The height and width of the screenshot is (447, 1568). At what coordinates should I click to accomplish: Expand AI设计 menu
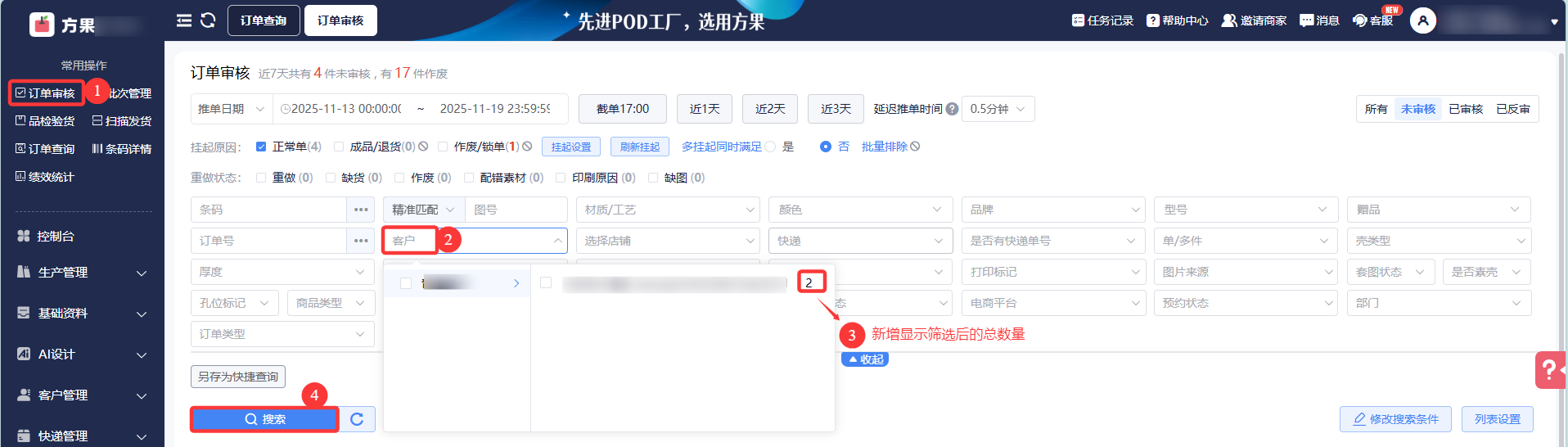click(82, 354)
